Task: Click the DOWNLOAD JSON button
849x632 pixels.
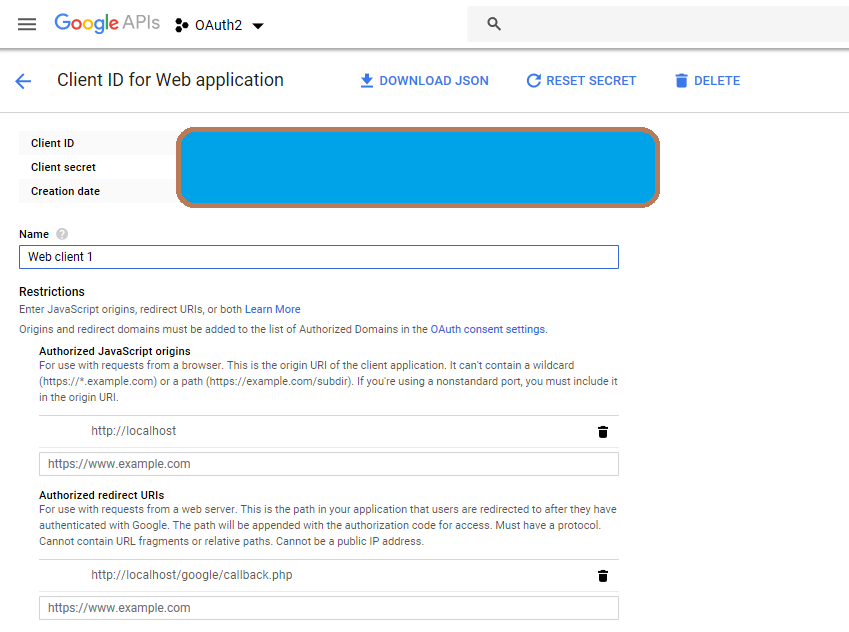Action: (x=424, y=81)
